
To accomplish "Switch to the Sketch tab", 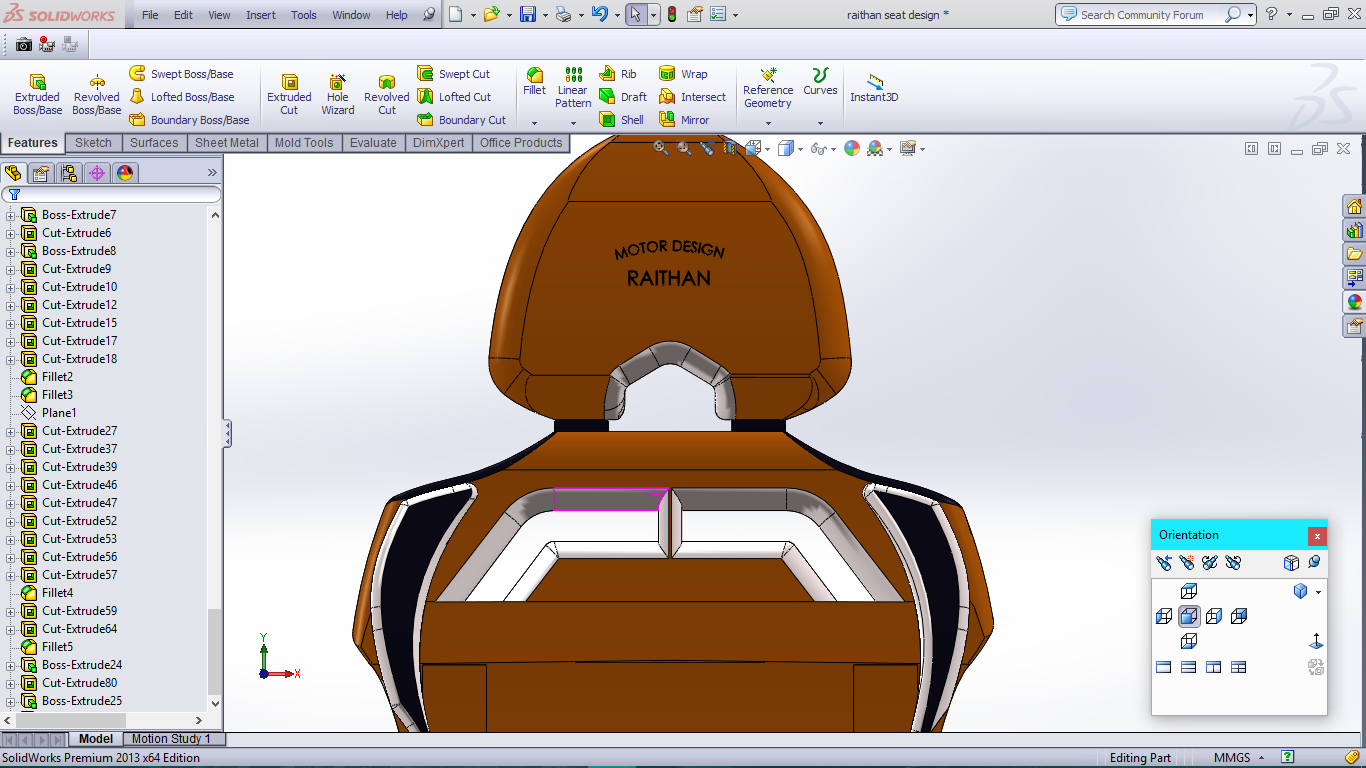I will coord(94,143).
